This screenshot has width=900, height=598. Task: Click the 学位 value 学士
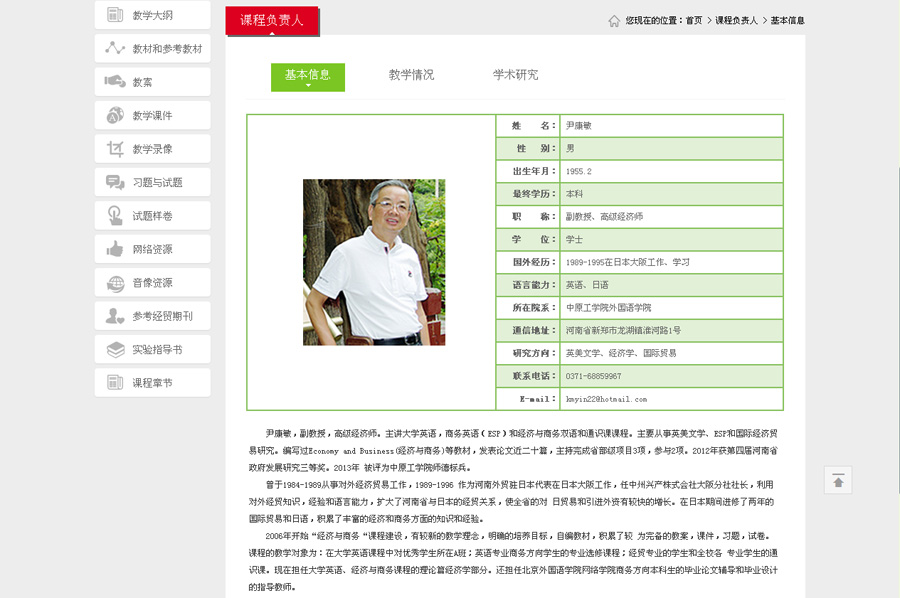574,239
